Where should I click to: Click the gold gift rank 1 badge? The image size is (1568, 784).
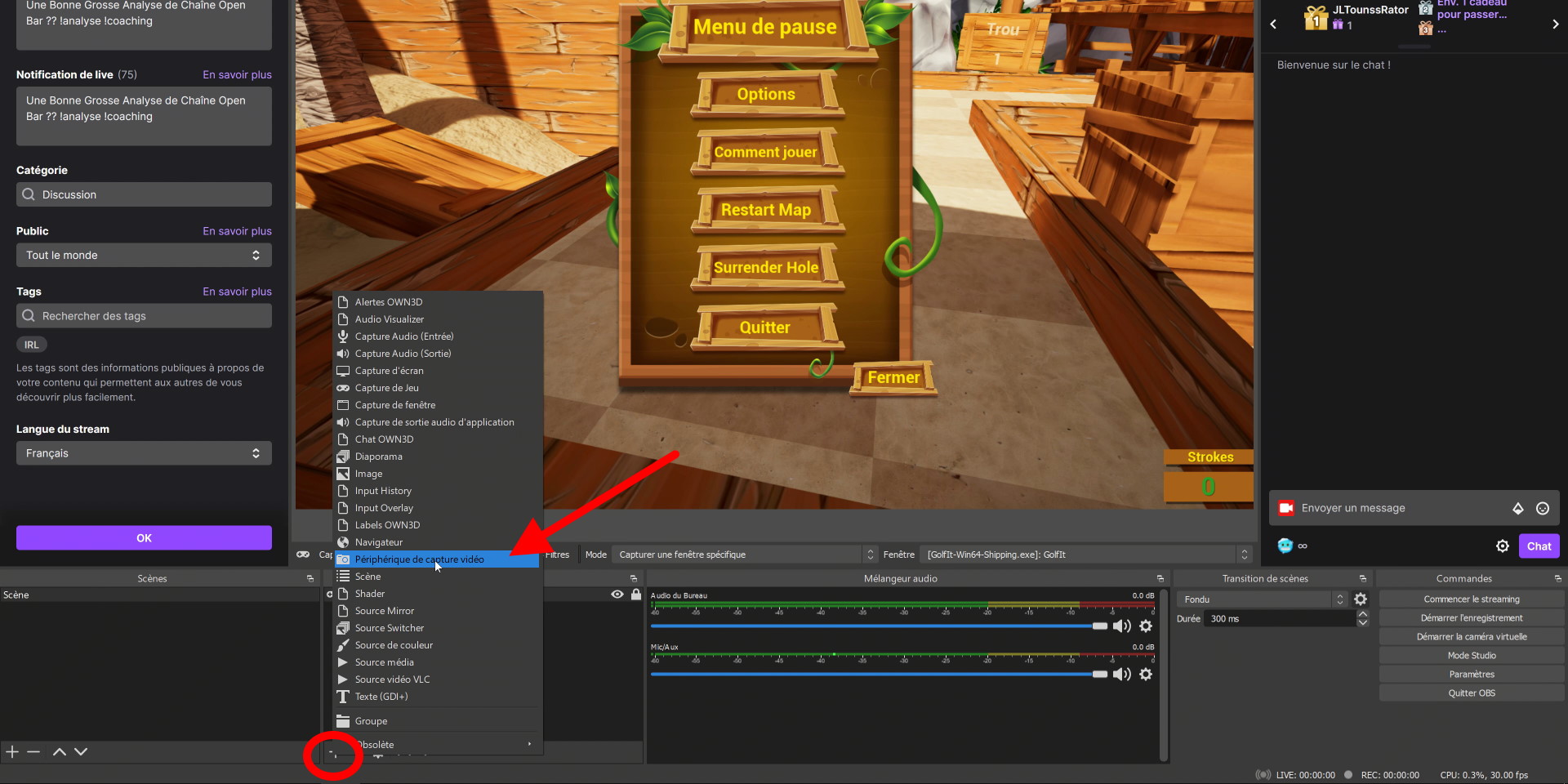click(1316, 17)
